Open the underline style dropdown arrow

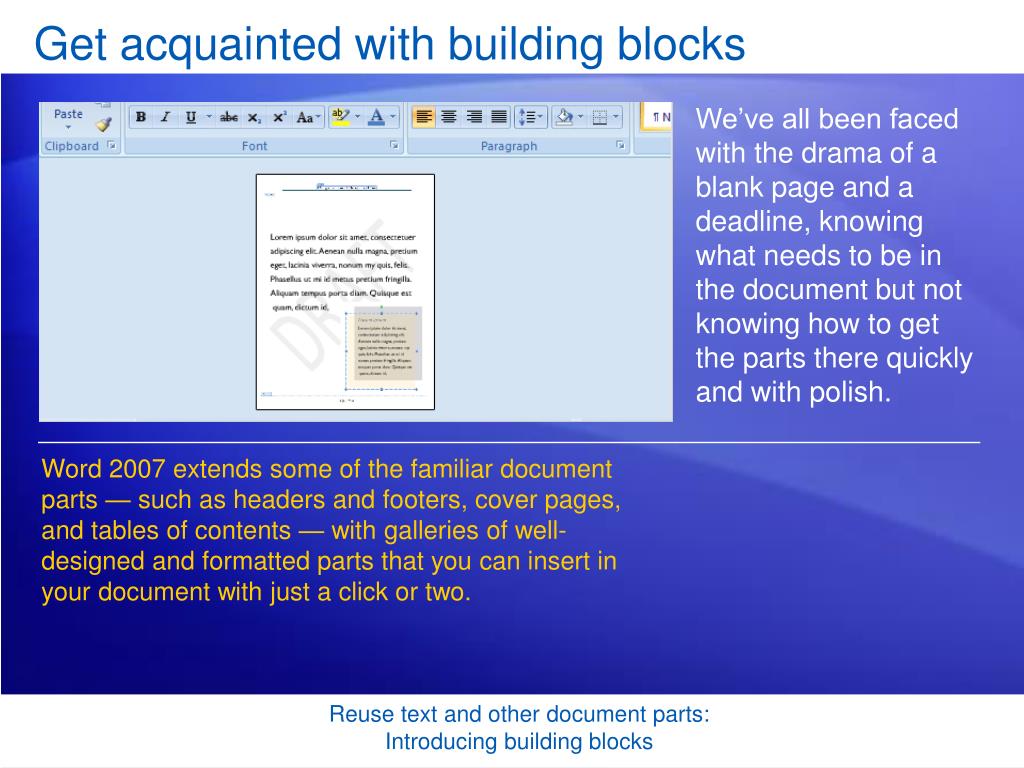[x=208, y=118]
